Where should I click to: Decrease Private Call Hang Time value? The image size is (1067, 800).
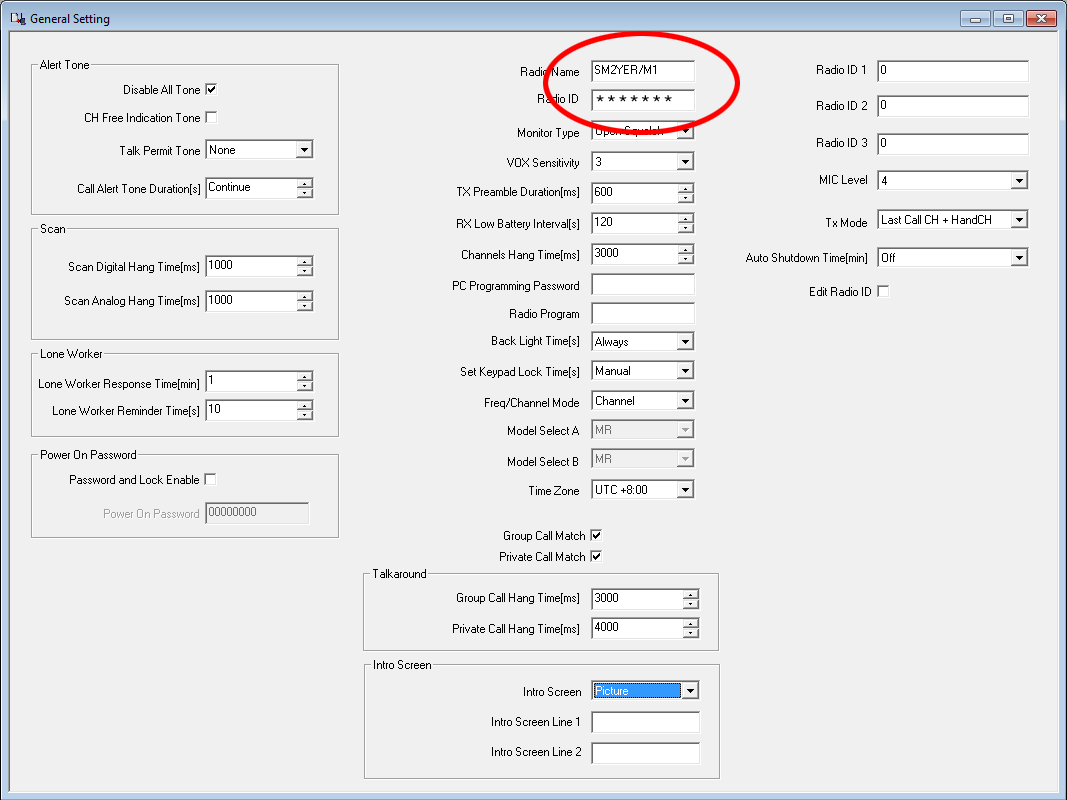691,633
